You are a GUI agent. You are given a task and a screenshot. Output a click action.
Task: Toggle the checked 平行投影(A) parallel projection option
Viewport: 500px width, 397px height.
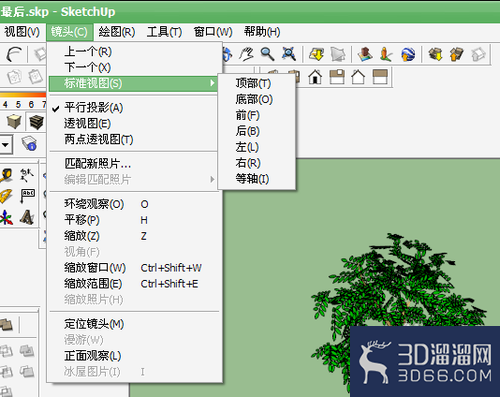click(x=133, y=108)
